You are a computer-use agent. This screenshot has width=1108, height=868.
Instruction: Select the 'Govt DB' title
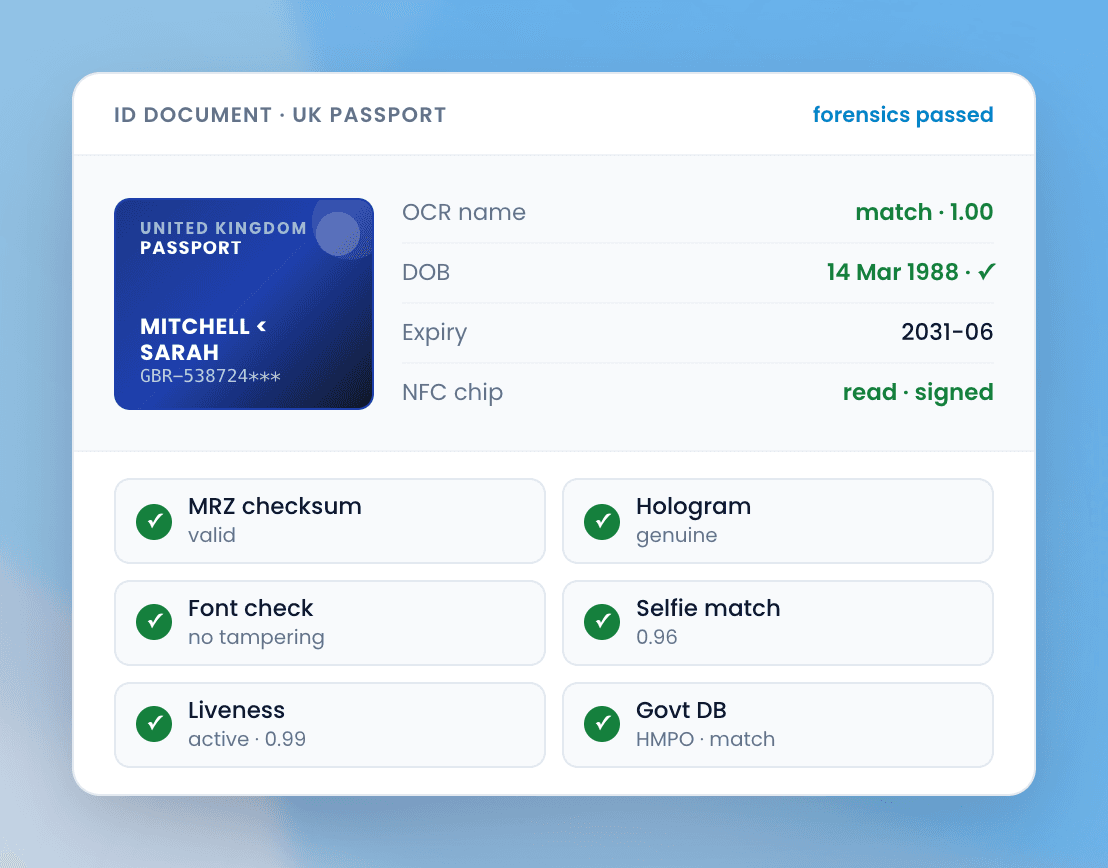tap(681, 710)
